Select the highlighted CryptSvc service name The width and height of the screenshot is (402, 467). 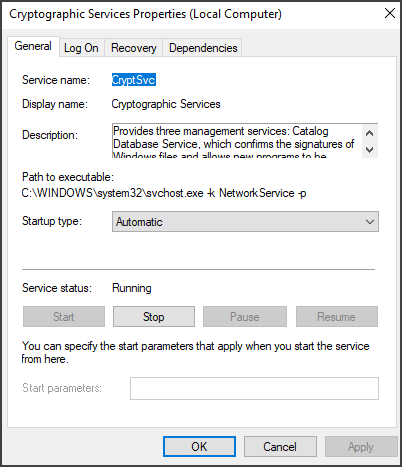(x=134, y=80)
